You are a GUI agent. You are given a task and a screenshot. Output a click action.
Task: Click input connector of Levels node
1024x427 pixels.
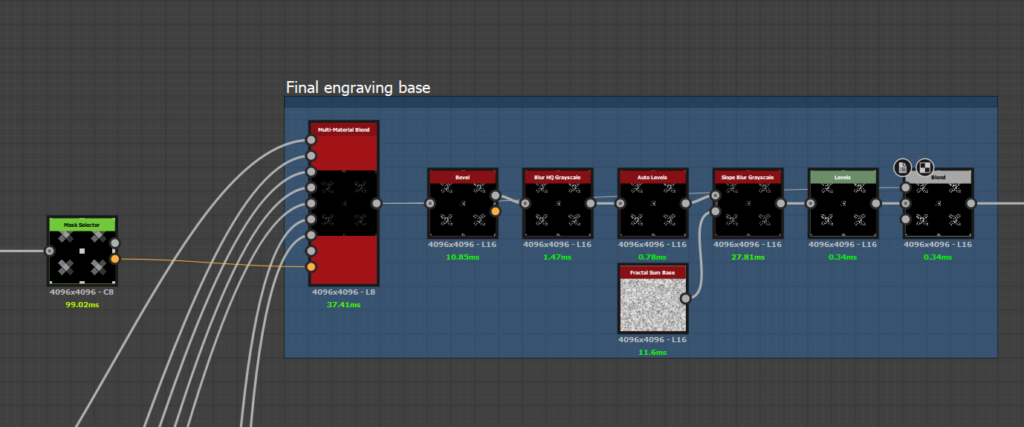point(810,204)
